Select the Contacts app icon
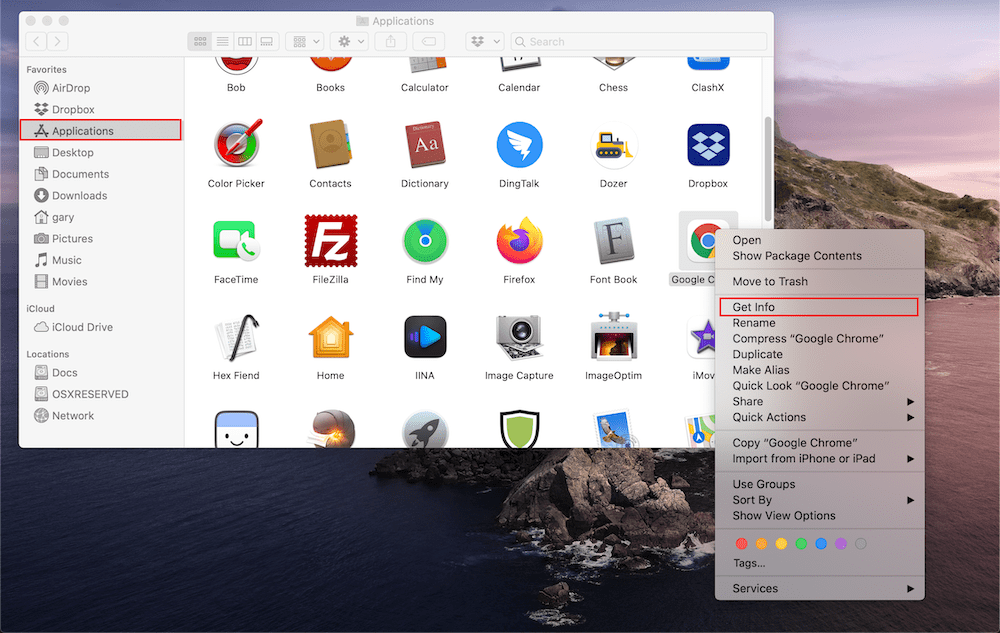Viewport: 1000px width, 633px height. tap(330, 145)
